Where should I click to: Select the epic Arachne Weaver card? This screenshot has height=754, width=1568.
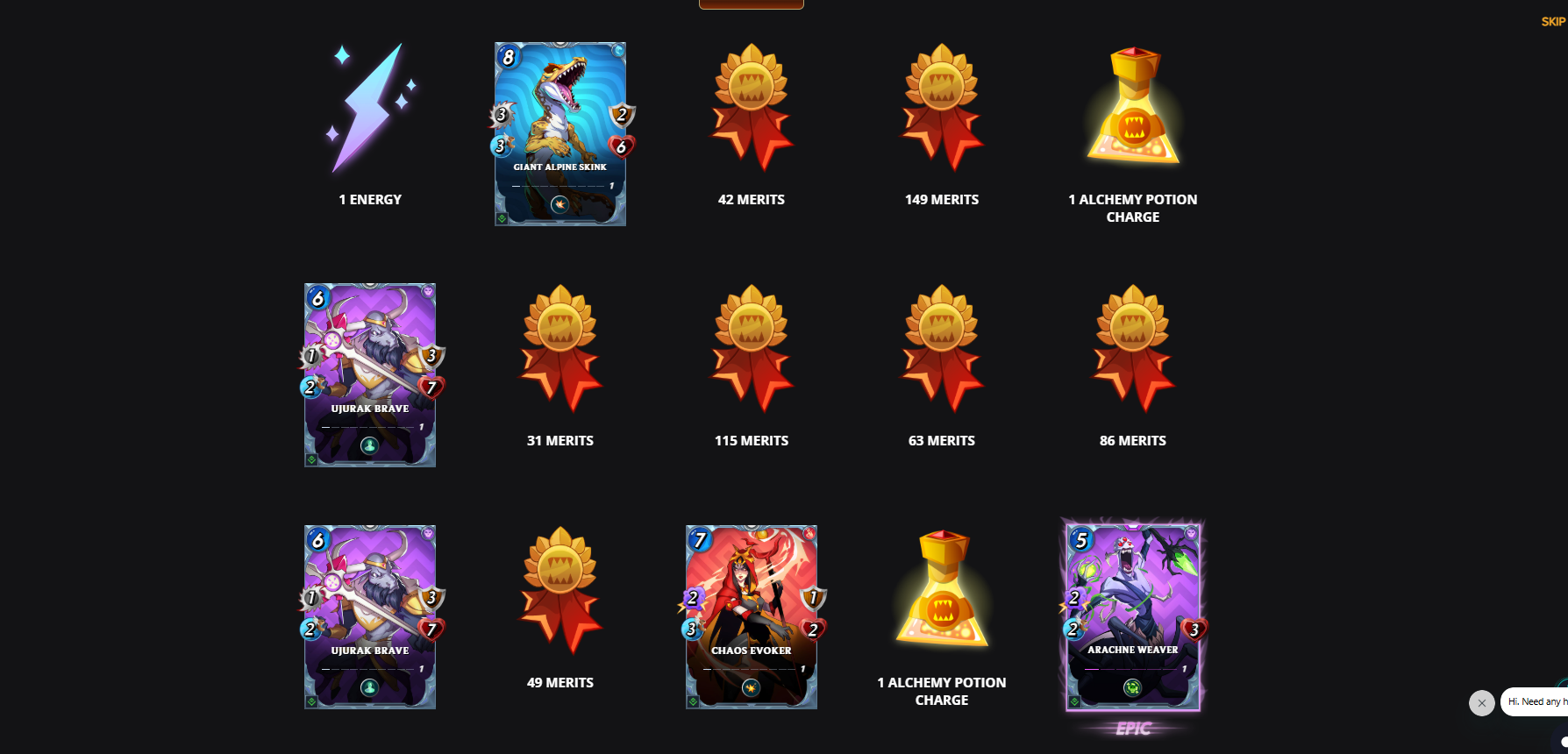1133,615
